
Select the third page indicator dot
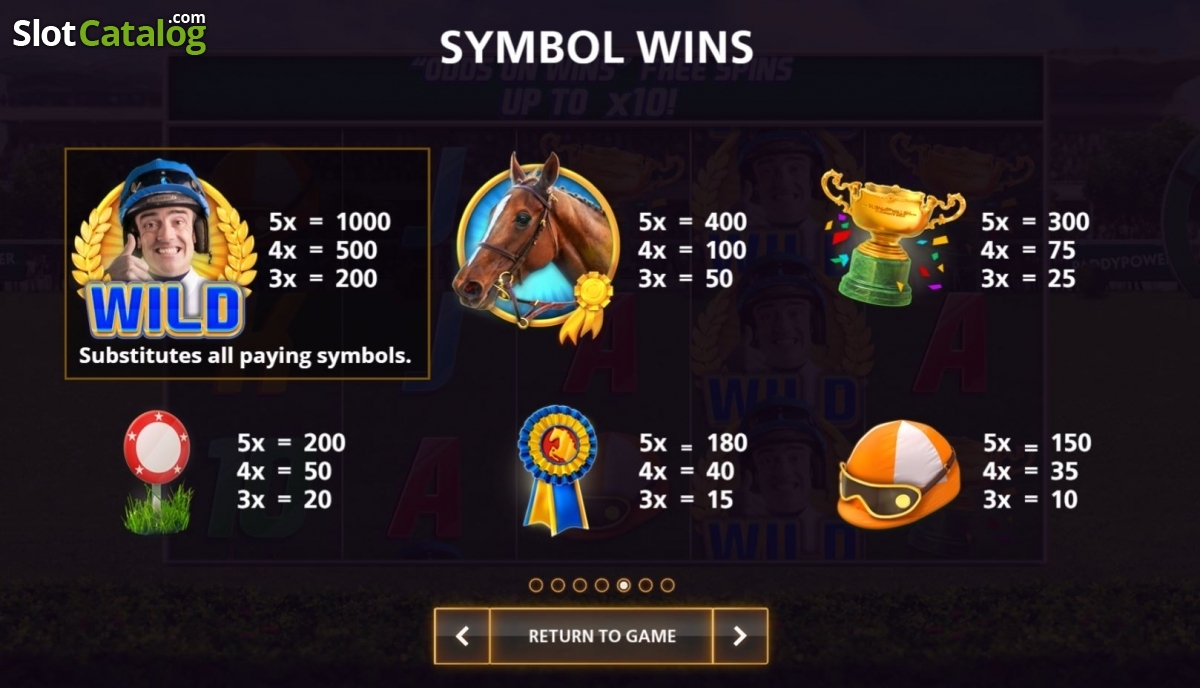tap(580, 585)
